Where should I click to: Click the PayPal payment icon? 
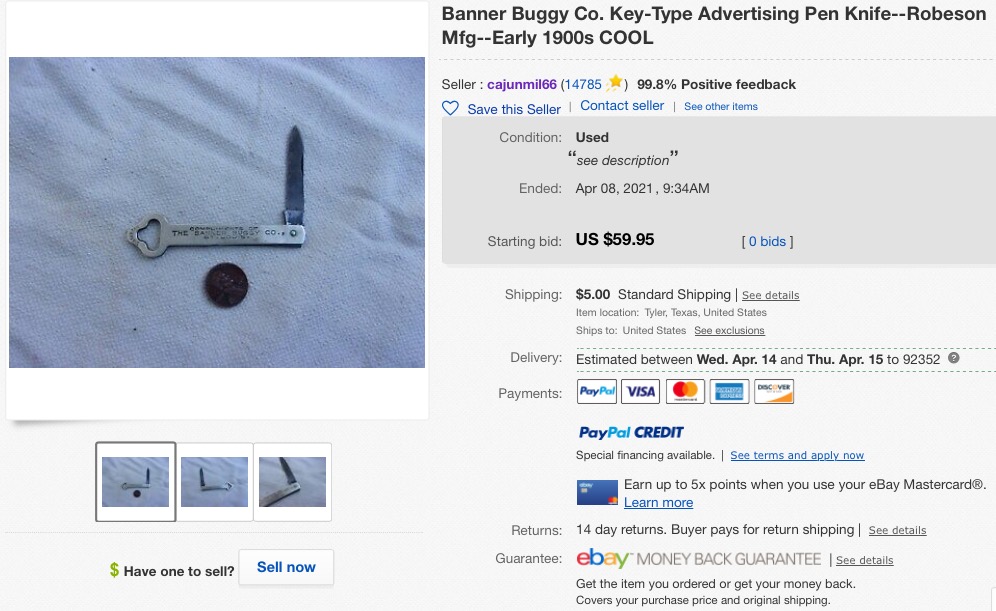(x=596, y=391)
